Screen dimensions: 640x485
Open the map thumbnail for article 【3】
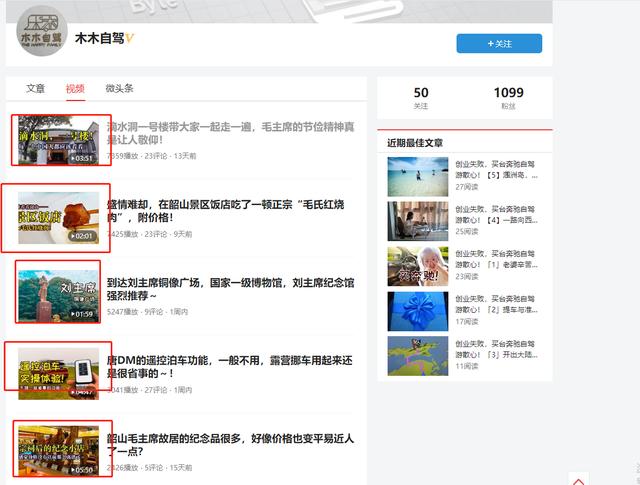(417, 354)
